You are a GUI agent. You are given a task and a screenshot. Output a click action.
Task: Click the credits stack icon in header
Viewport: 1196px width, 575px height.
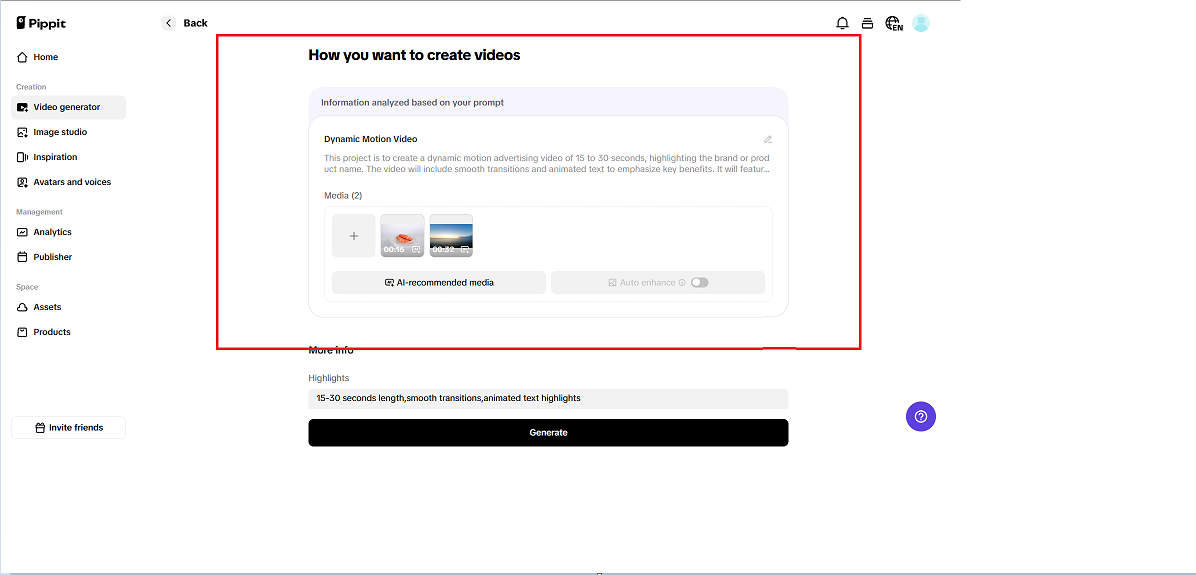[x=867, y=23]
